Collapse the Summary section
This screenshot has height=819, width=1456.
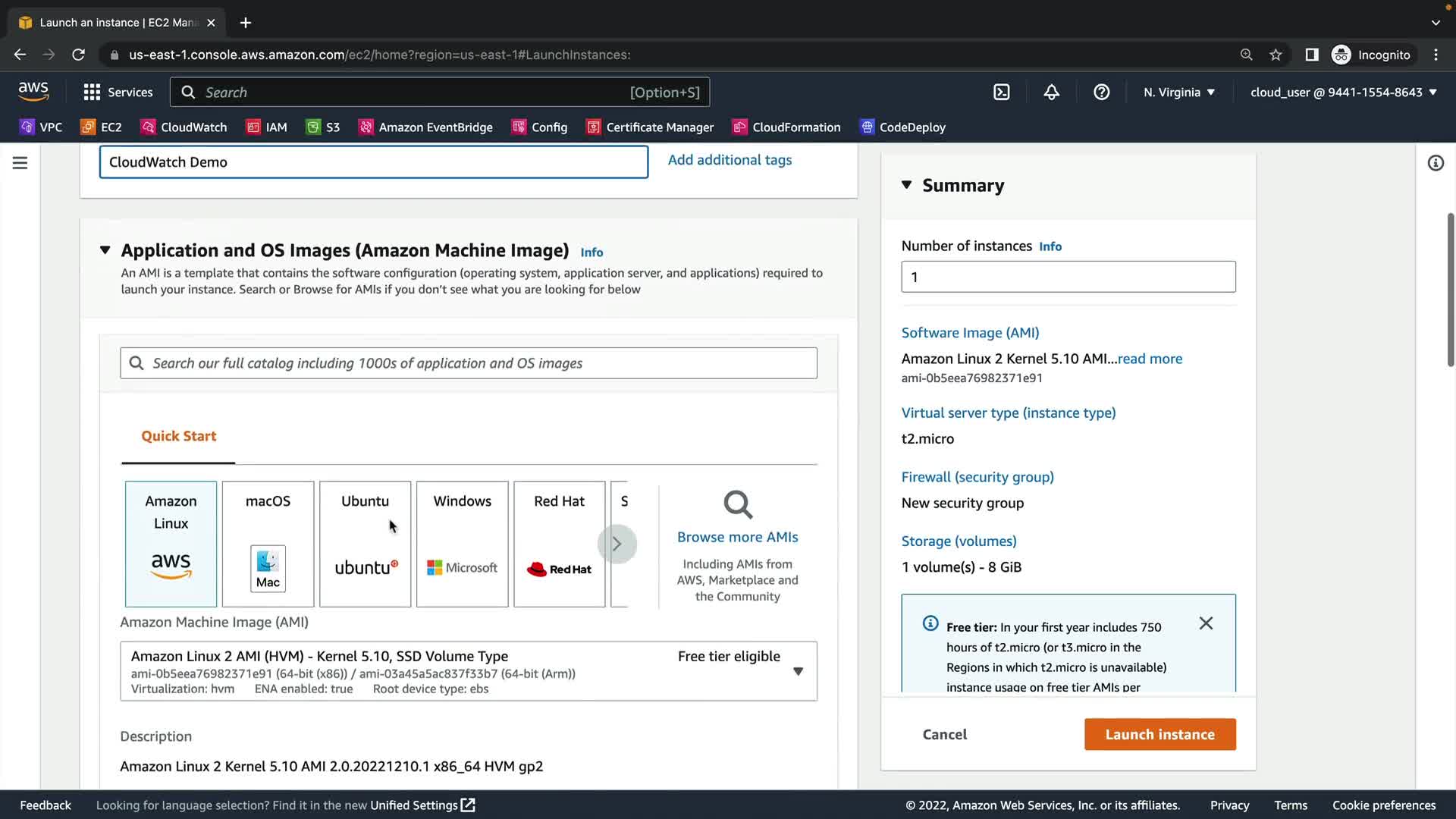906,185
